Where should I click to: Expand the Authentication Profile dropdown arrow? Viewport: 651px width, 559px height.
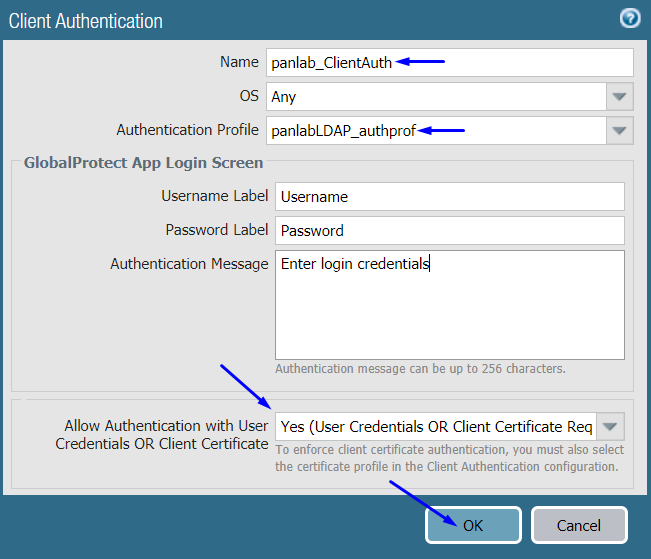[619, 130]
